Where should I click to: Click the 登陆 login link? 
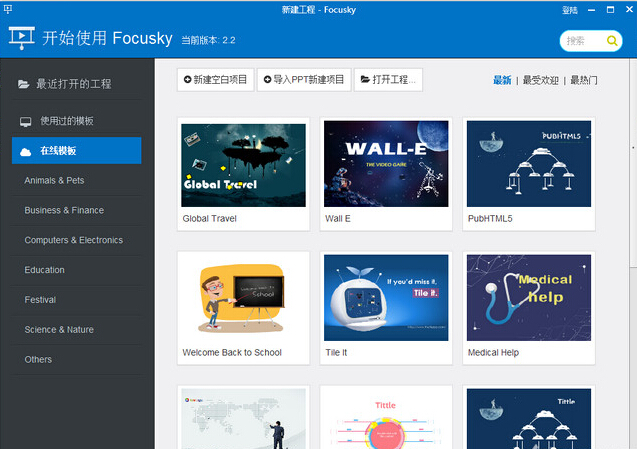click(x=570, y=9)
